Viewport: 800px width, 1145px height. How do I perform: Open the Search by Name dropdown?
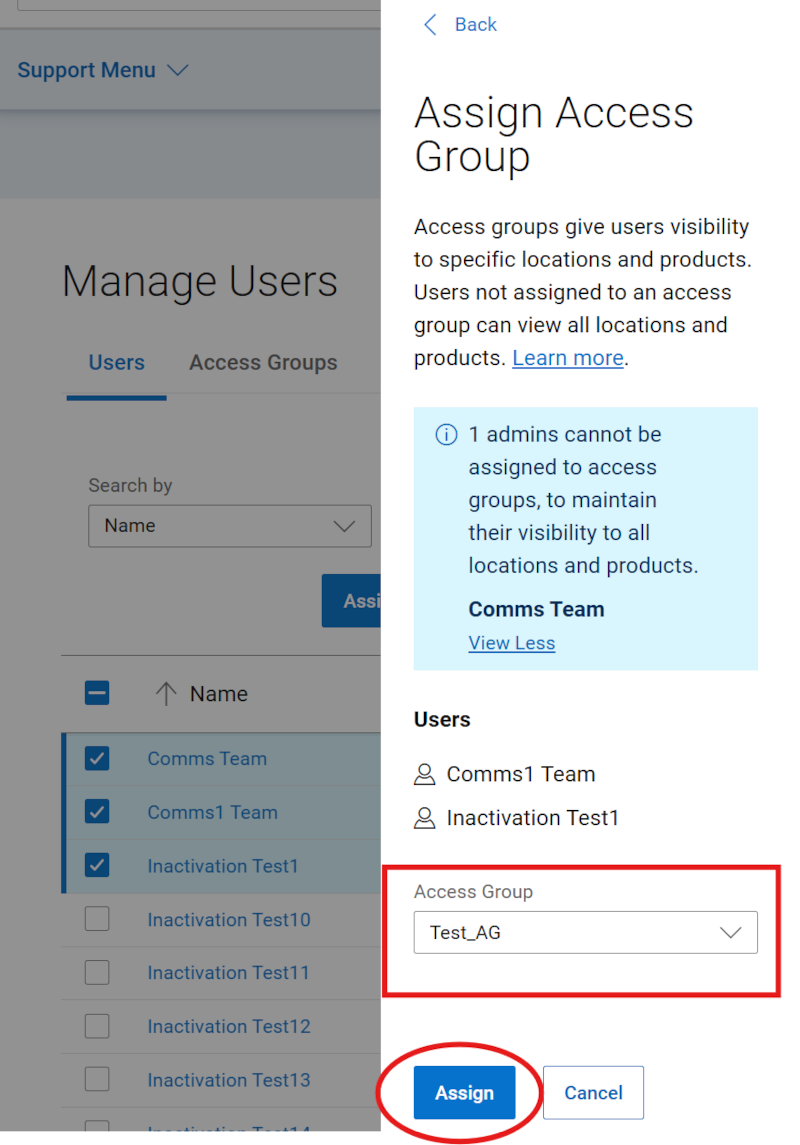[229, 526]
